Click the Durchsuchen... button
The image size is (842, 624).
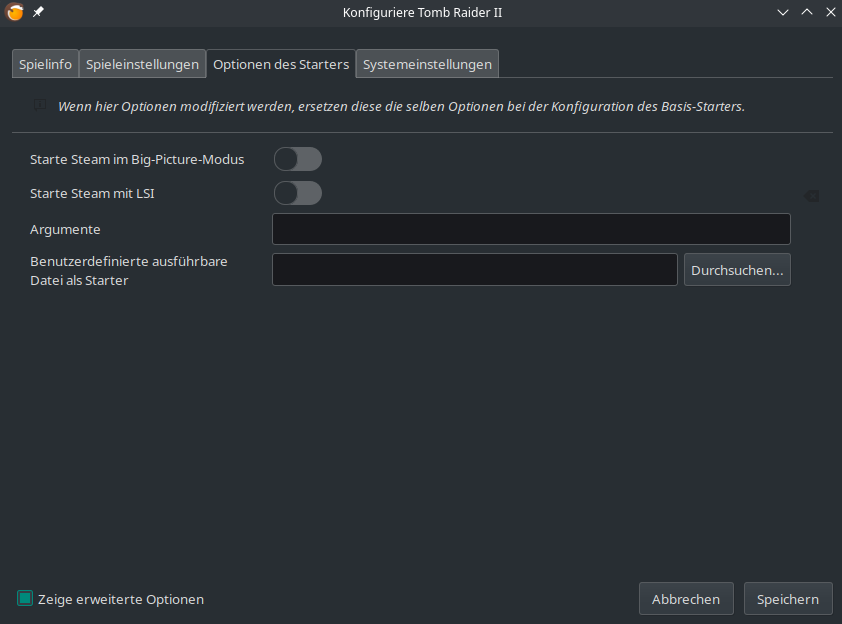(x=737, y=270)
